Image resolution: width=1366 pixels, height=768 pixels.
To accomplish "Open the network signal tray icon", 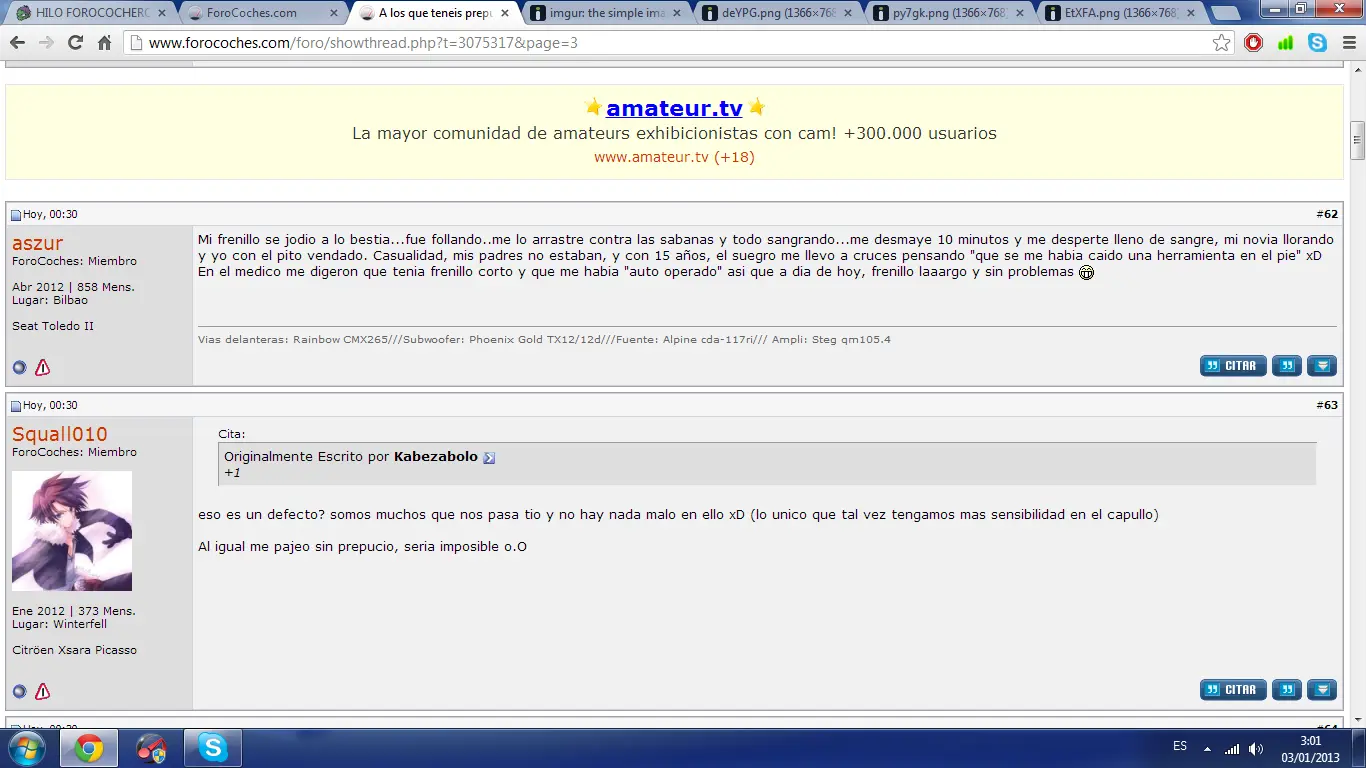I will (x=1232, y=748).
